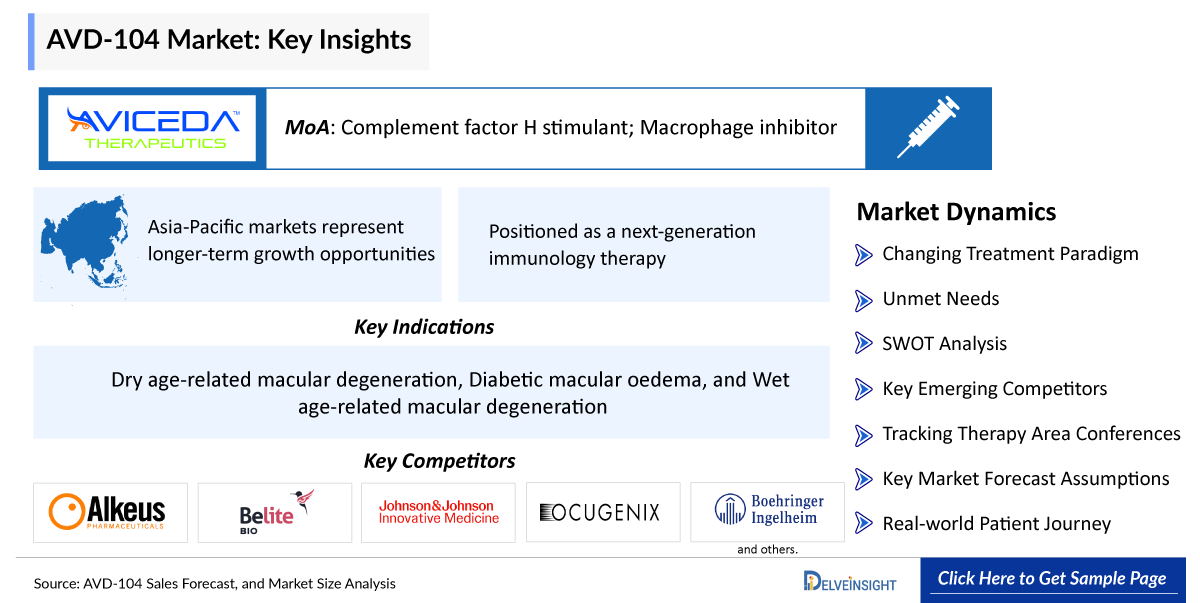Open Key Emerging Competitors item
The height and width of the screenshot is (603, 1200).
tap(994, 389)
